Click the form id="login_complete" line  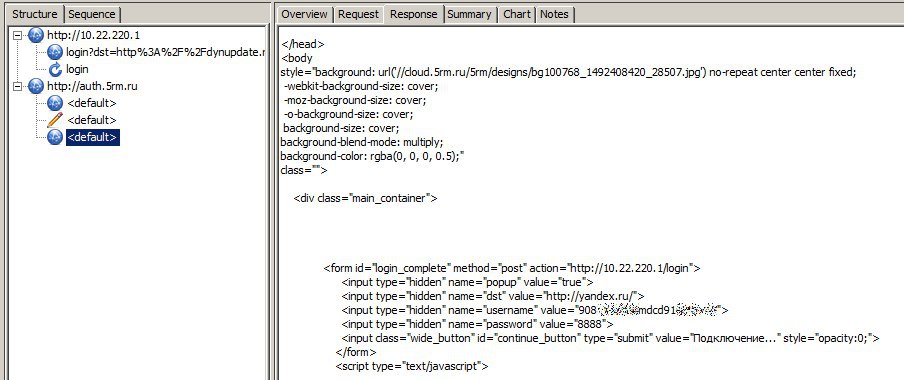512,268
